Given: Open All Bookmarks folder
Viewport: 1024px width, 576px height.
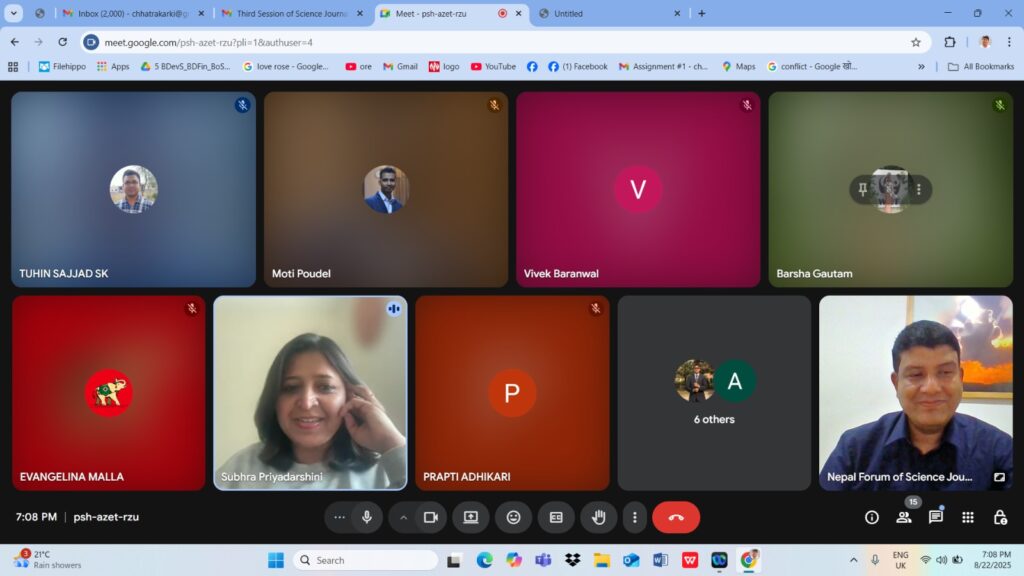Looking at the screenshot, I should point(981,67).
